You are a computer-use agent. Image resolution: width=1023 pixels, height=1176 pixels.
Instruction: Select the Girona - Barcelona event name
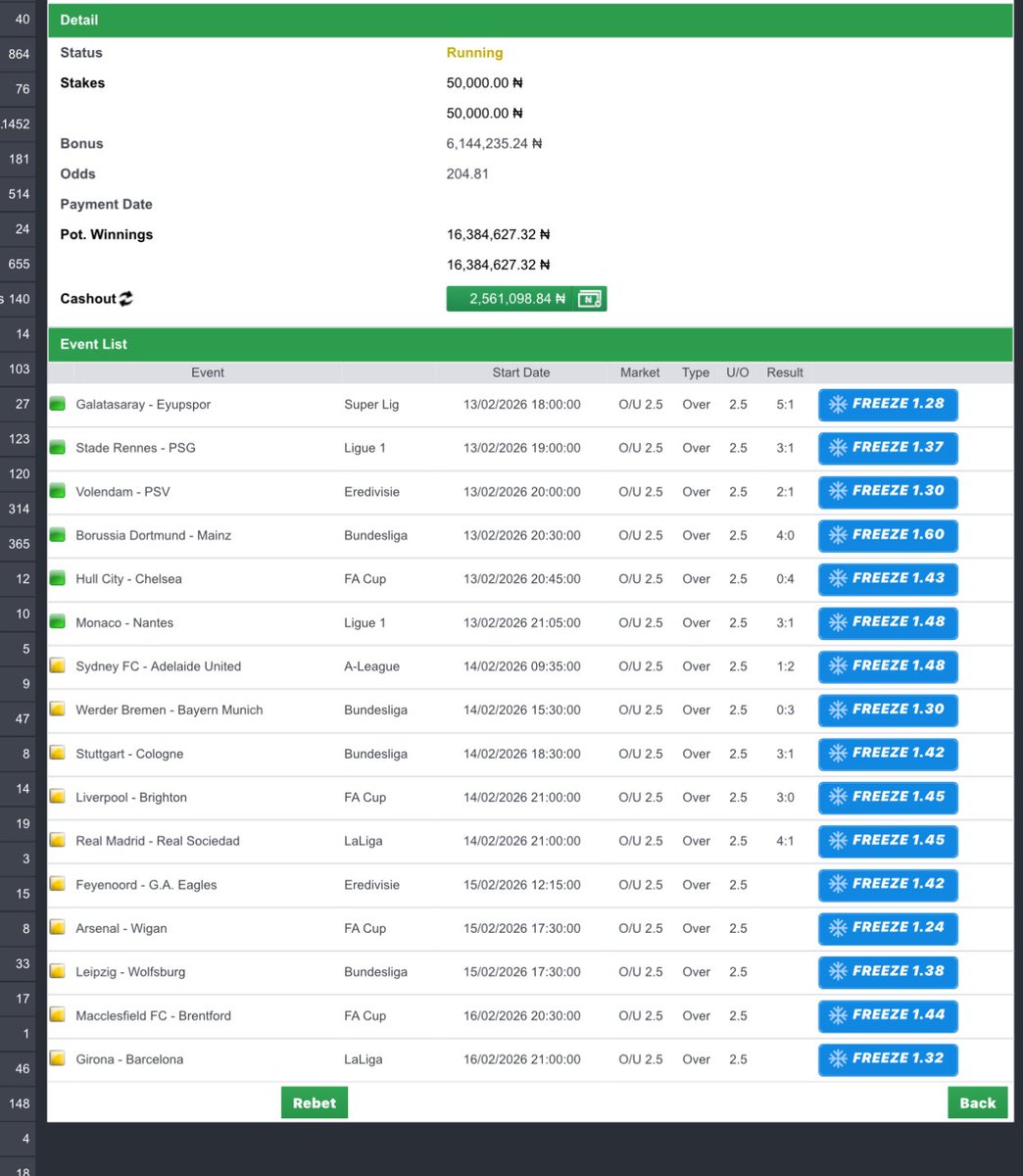click(129, 1059)
